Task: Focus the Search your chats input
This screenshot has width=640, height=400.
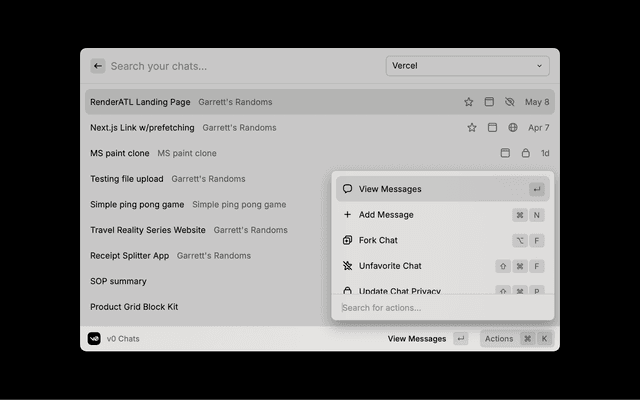Action: point(240,66)
